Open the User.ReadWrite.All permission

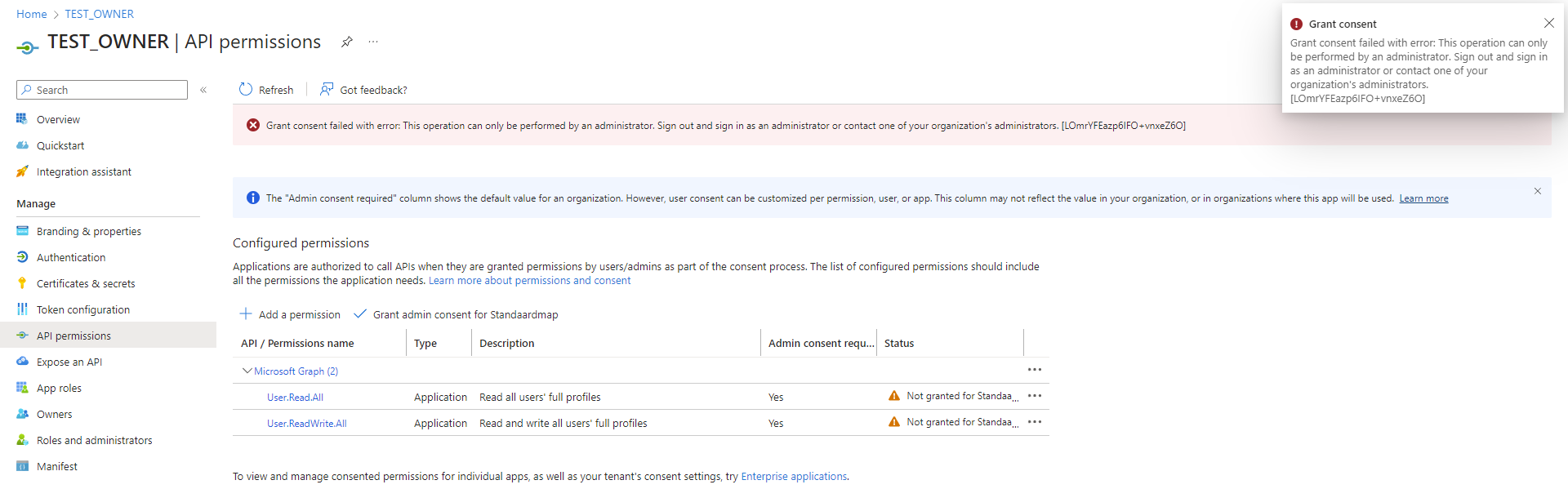[x=306, y=424]
